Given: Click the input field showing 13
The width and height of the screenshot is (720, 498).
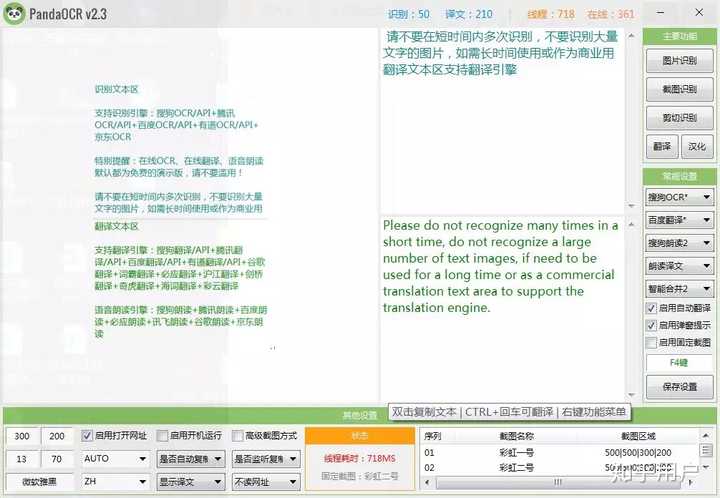Looking at the screenshot, I should click(x=22, y=459).
